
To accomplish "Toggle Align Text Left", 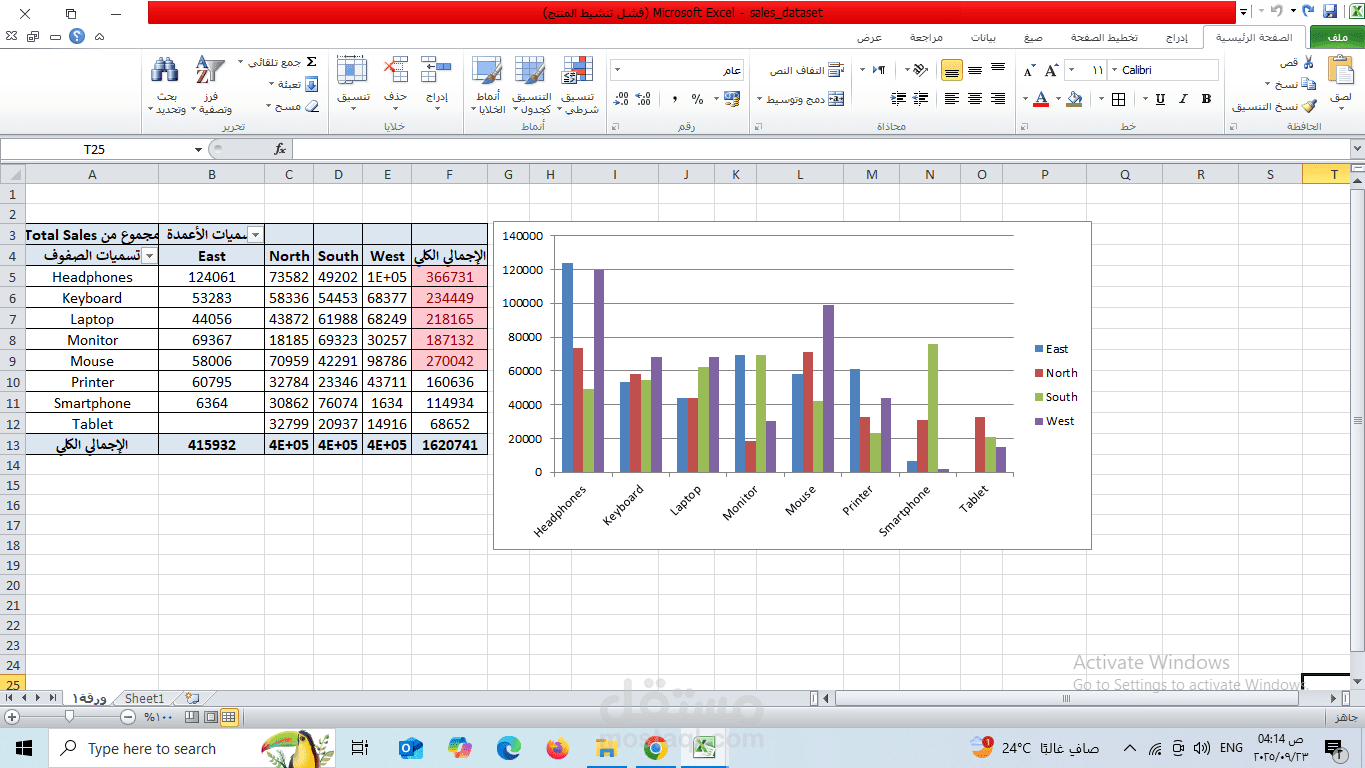I will pyautogui.click(x=951, y=99).
